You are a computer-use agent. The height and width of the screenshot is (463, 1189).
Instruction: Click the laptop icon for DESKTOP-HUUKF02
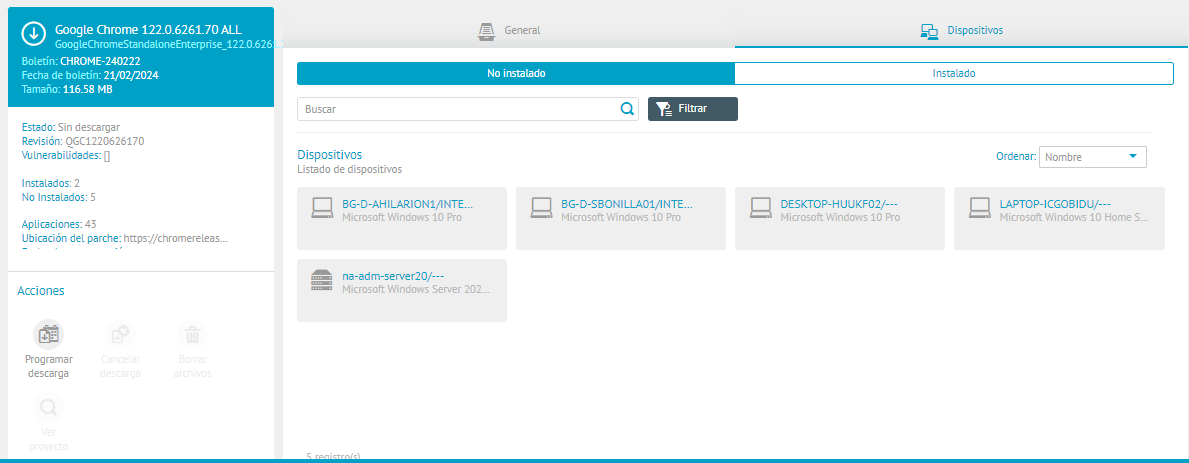pyautogui.click(x=761, y=208)
